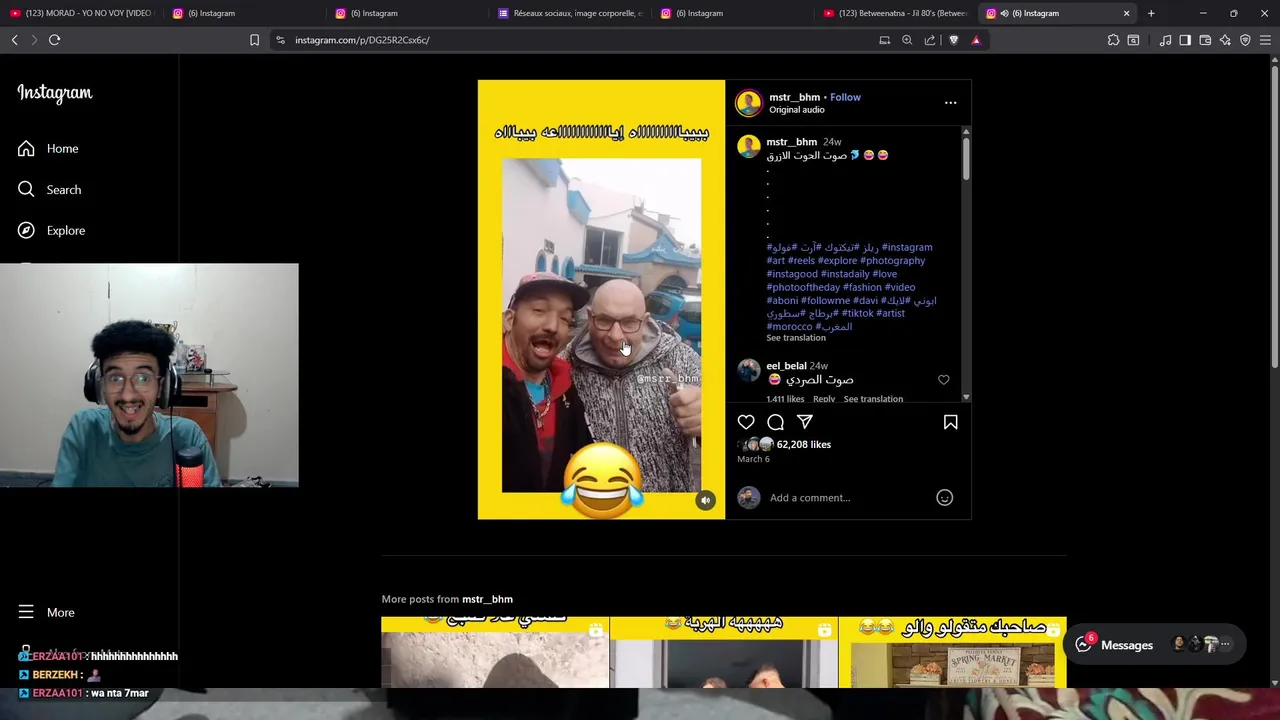
Task: Open eel_belal's profile
Action: [786, 366]
